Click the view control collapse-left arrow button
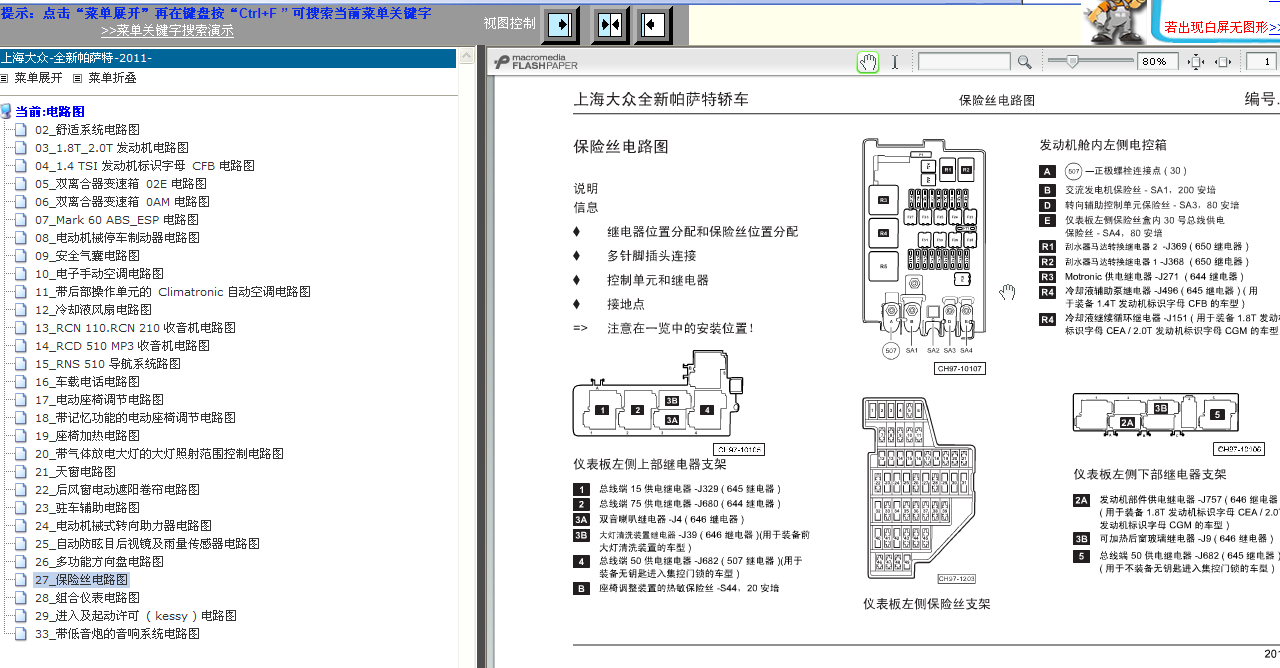 pyautogui.click(x=653, y=24)
